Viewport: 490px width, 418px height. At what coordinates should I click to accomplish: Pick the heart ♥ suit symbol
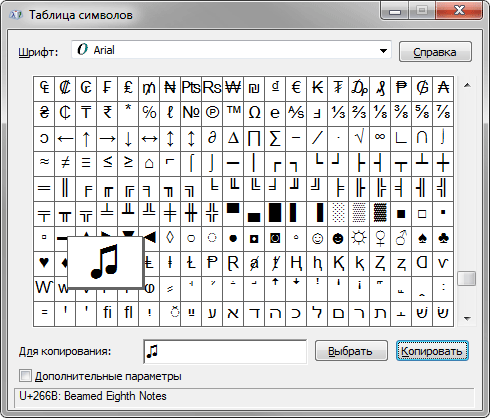pos(44,264)
